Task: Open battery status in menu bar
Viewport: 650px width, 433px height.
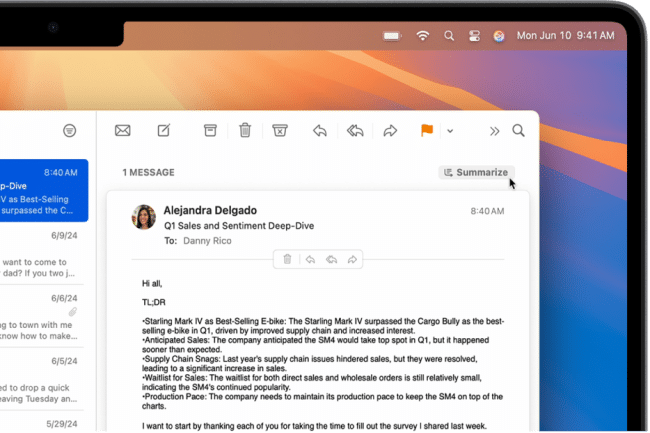Action: pos(391,36)
